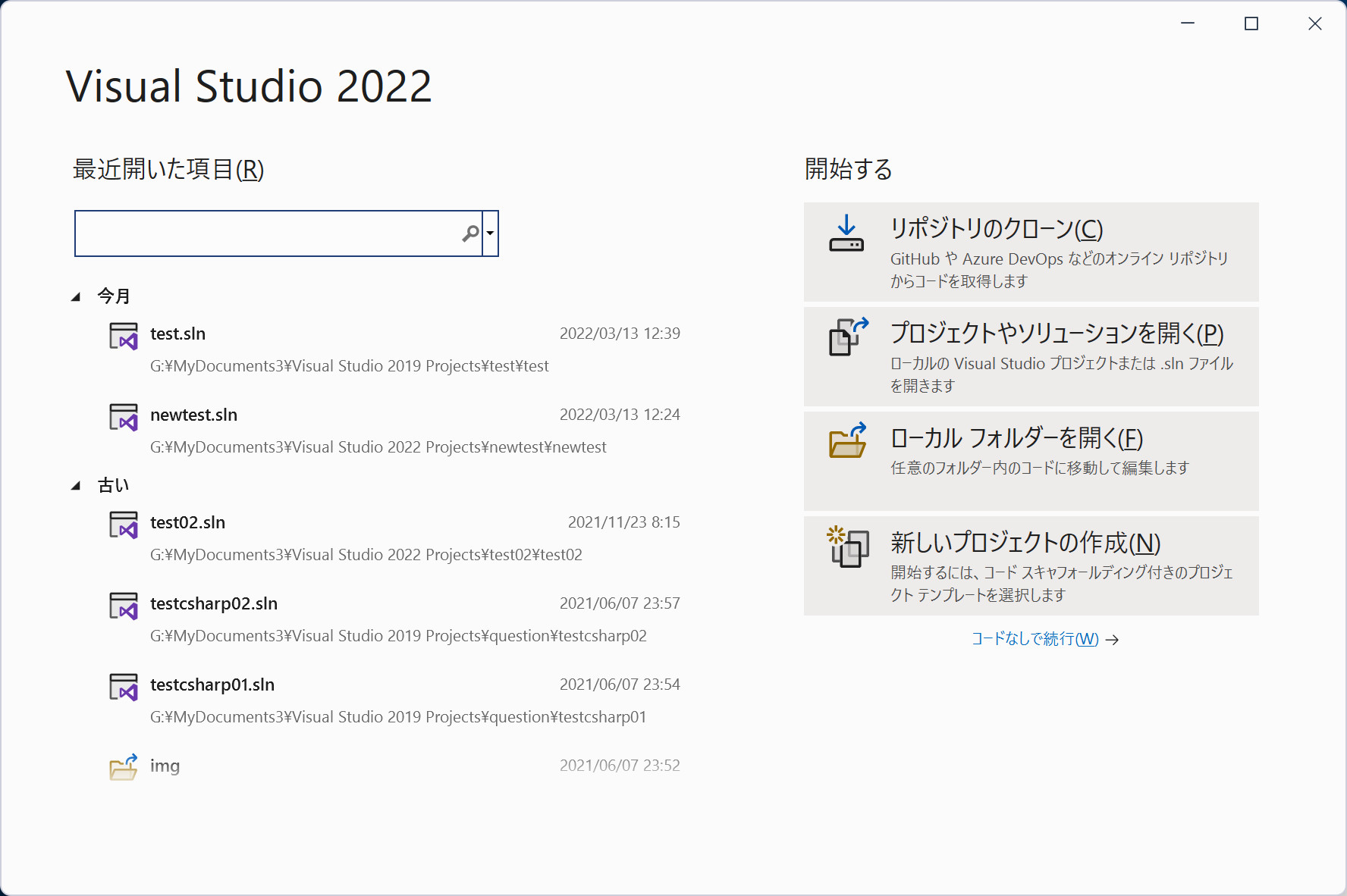Choose 新しいプロジェクトの作成(N) option
Viewport: 1347px width, 896px height.
[1031, 565]
